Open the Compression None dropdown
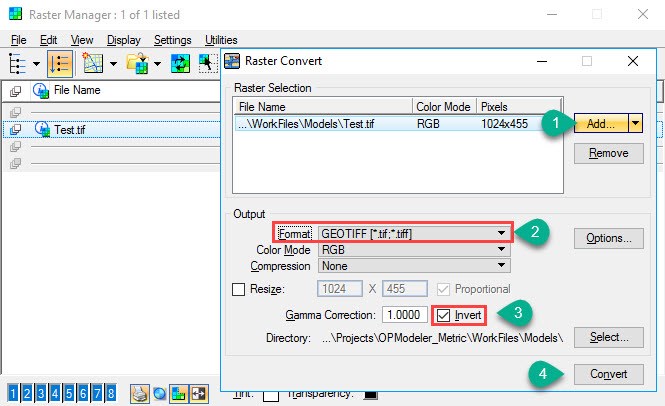 414,266
